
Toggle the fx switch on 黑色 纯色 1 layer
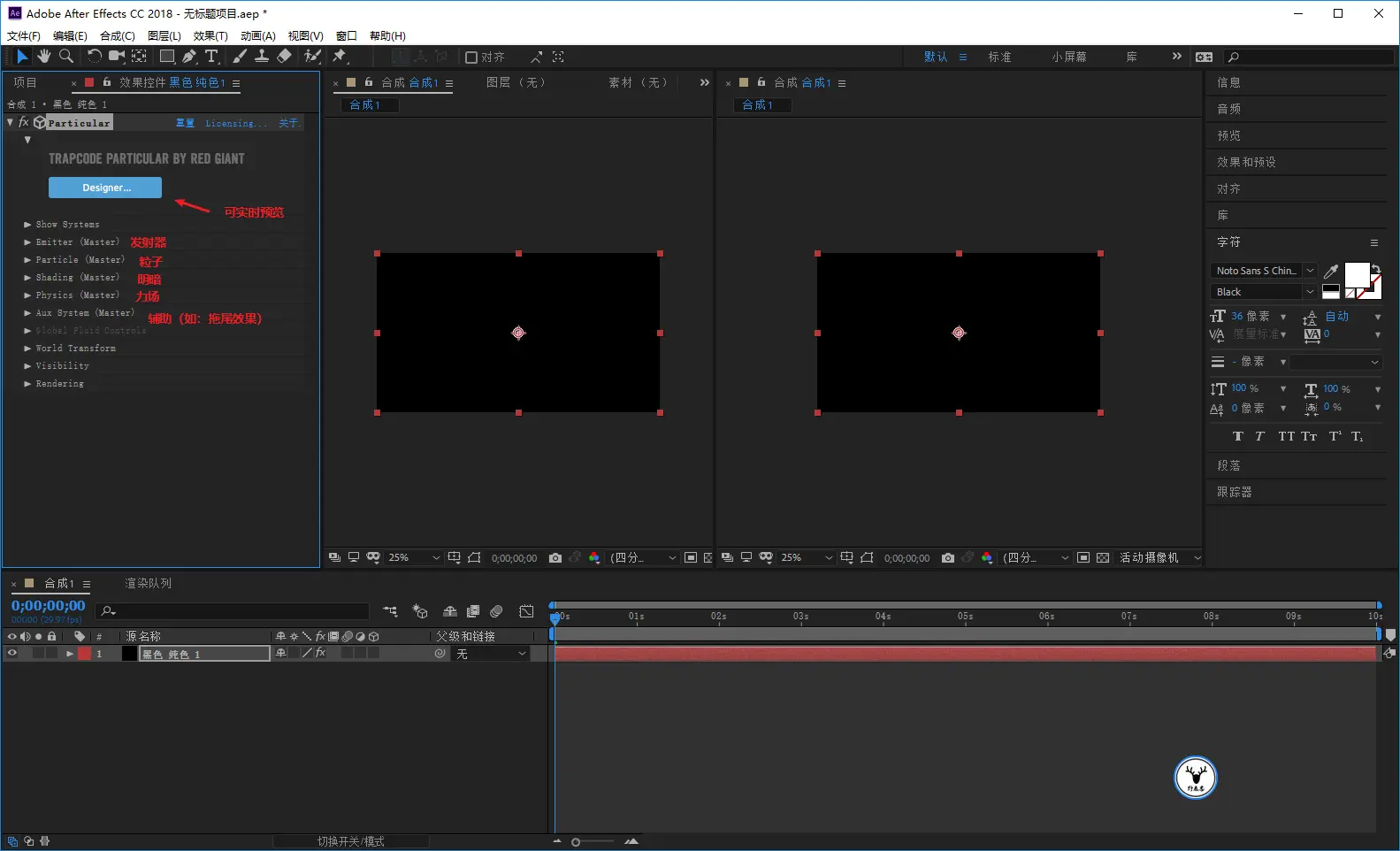coord(320,654)
